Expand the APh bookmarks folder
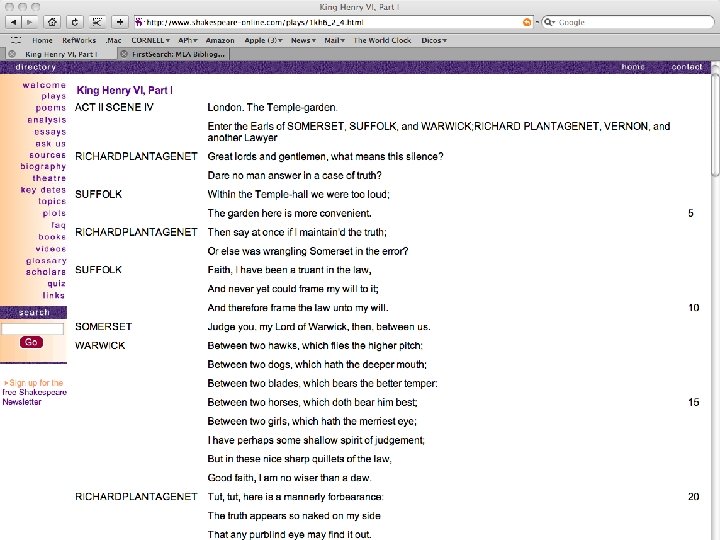720x540 pixels. (188, 40)
